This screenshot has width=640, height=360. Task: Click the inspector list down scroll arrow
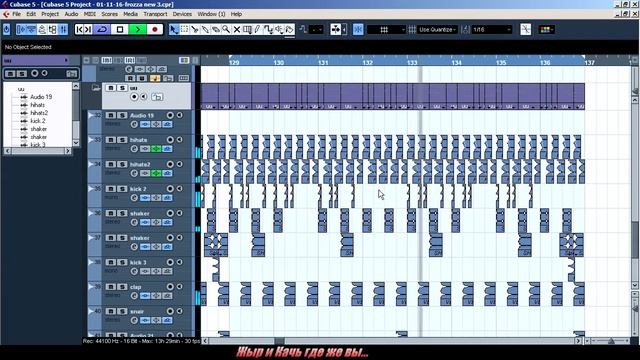click(x=76, y=143)
